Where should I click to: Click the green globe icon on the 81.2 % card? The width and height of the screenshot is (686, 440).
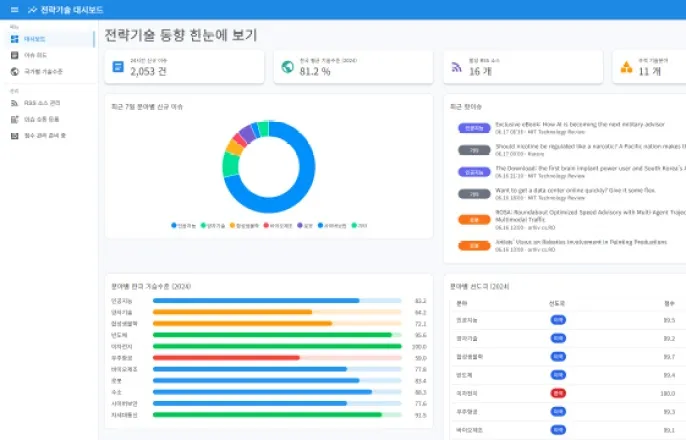(x=287, y=66)
